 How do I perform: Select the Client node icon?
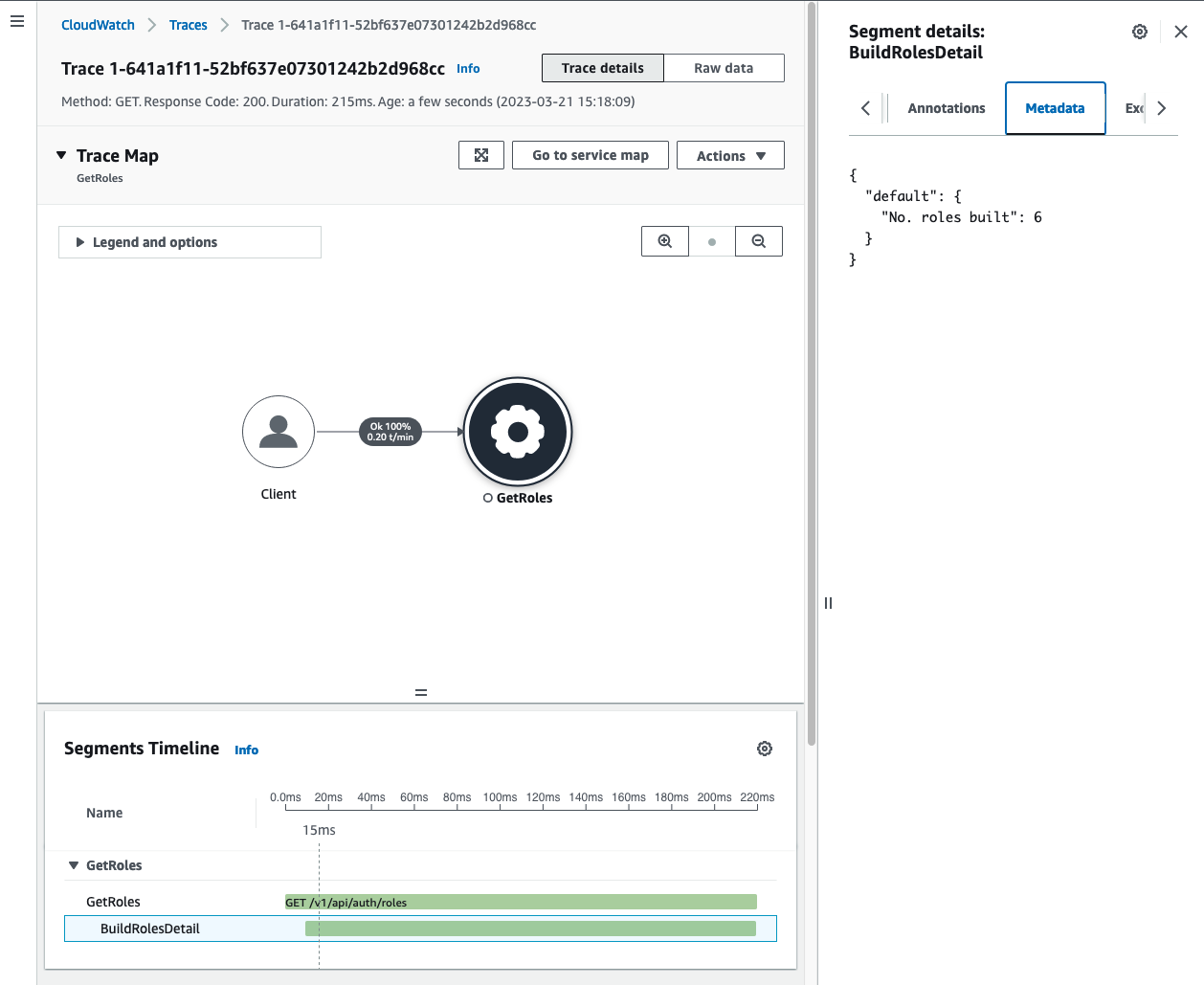pos(279,432)
